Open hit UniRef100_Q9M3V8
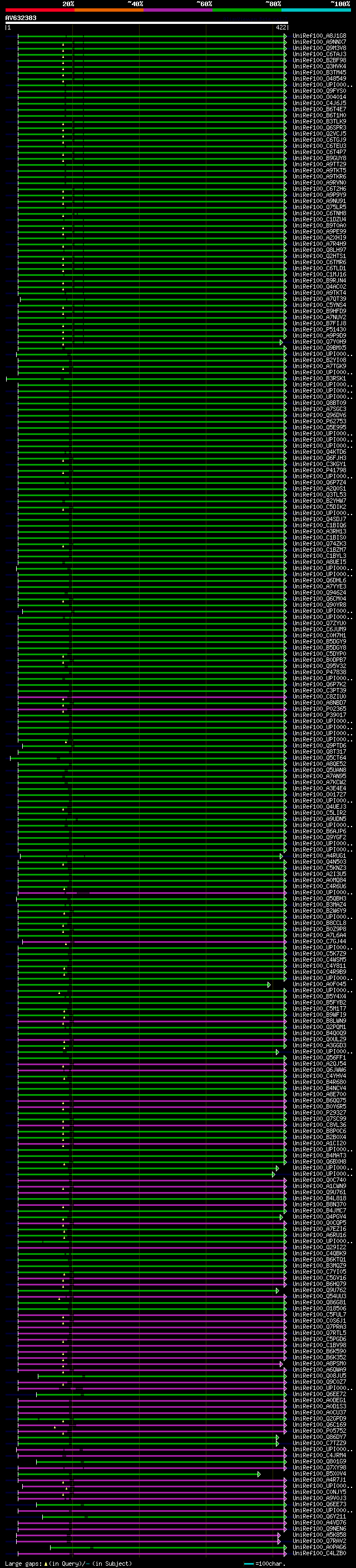 click(x=319, y=48)
